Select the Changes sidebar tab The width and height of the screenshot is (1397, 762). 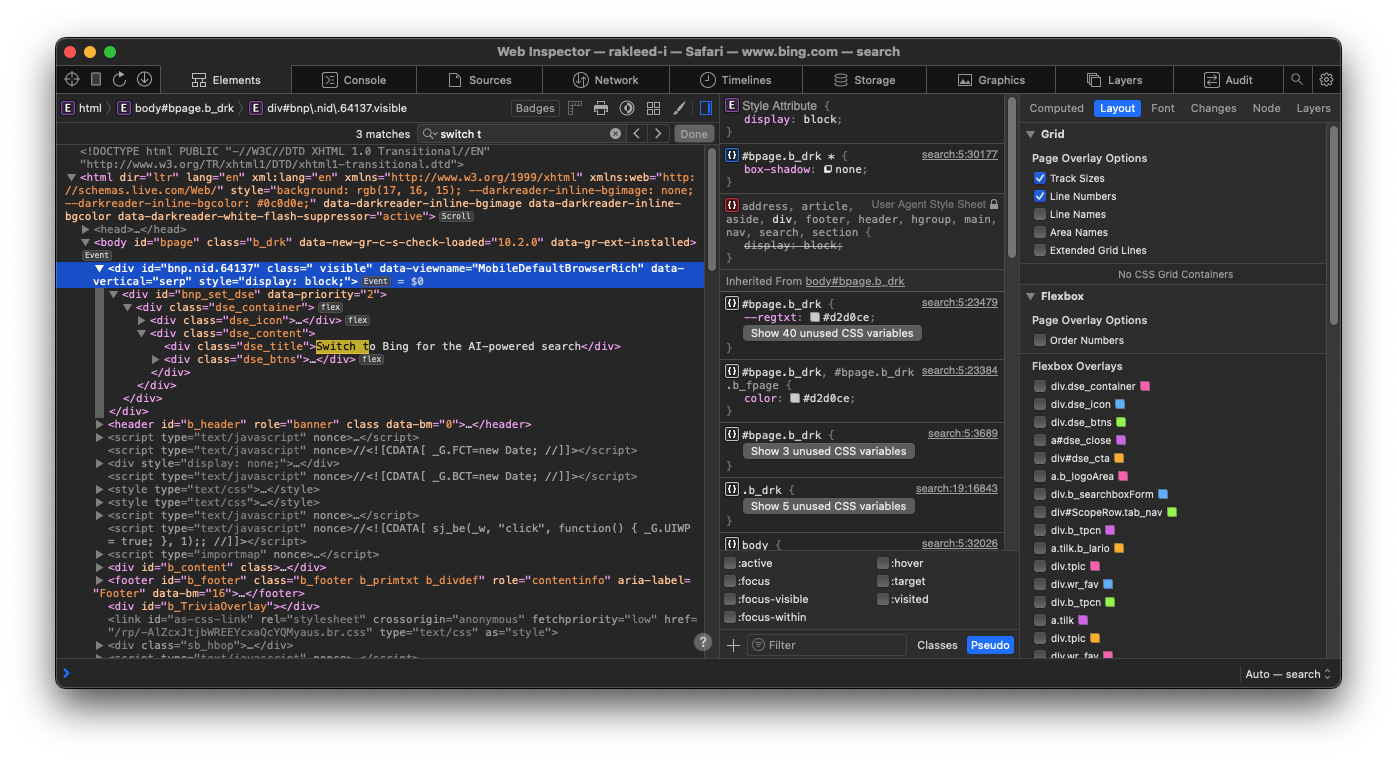click(x=1213, y=108)
